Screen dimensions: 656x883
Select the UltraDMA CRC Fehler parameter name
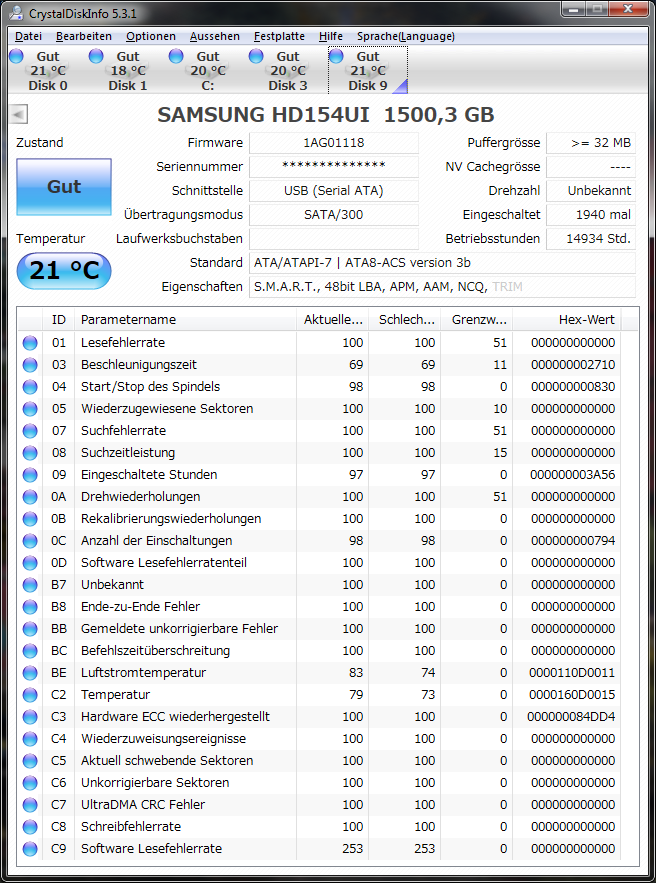click(143, 804)
